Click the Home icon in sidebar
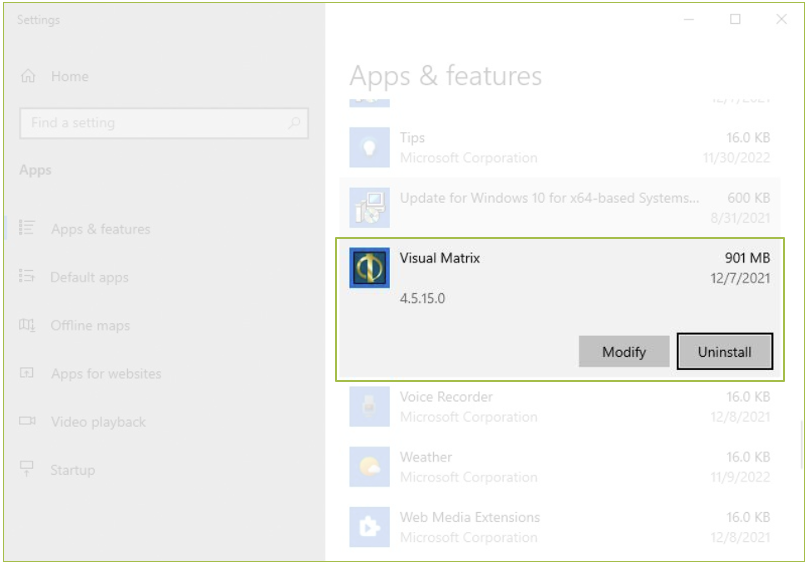This screenshot has width=809, height=565. 28,76
